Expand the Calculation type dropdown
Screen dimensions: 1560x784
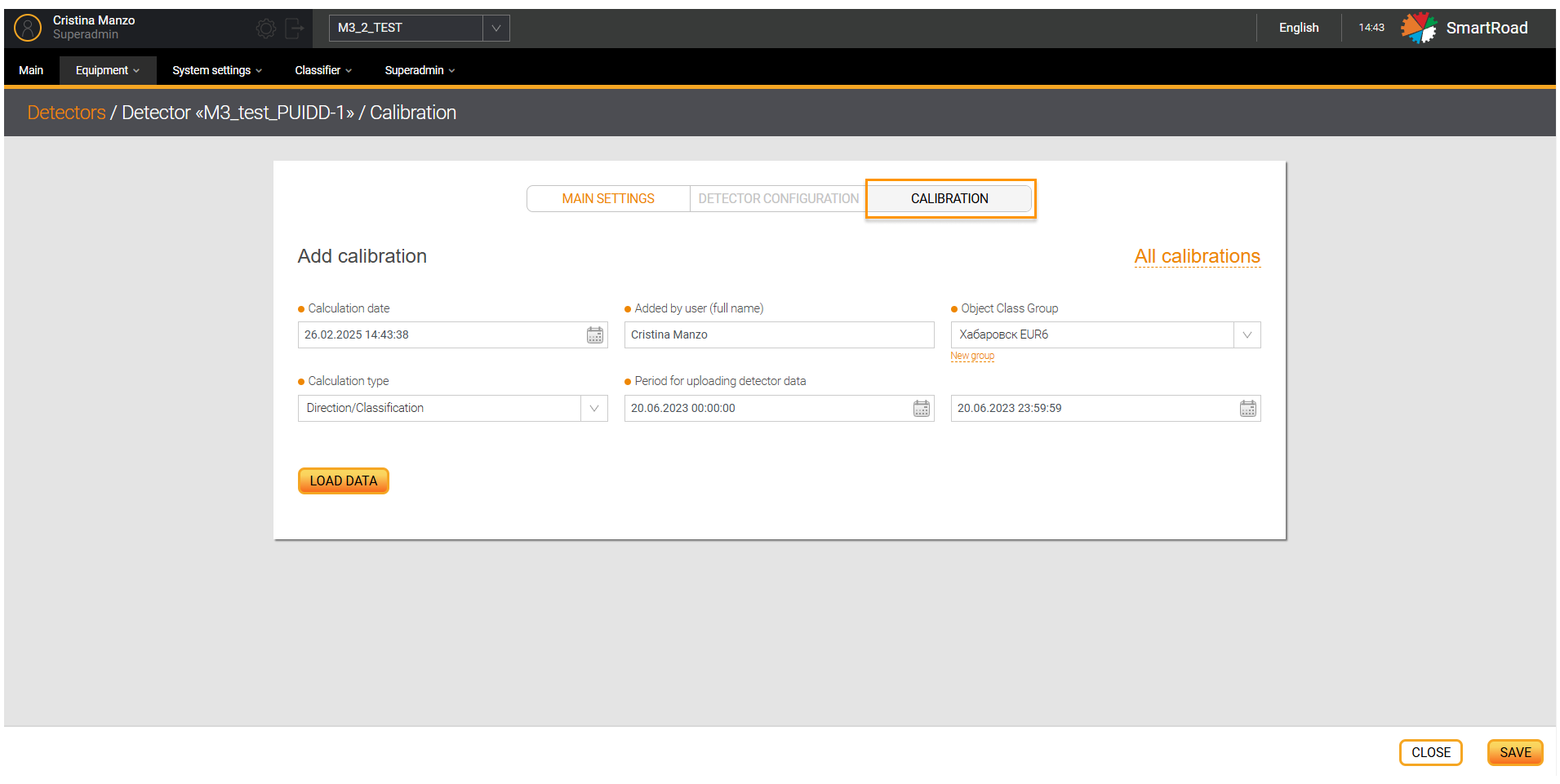593,409
